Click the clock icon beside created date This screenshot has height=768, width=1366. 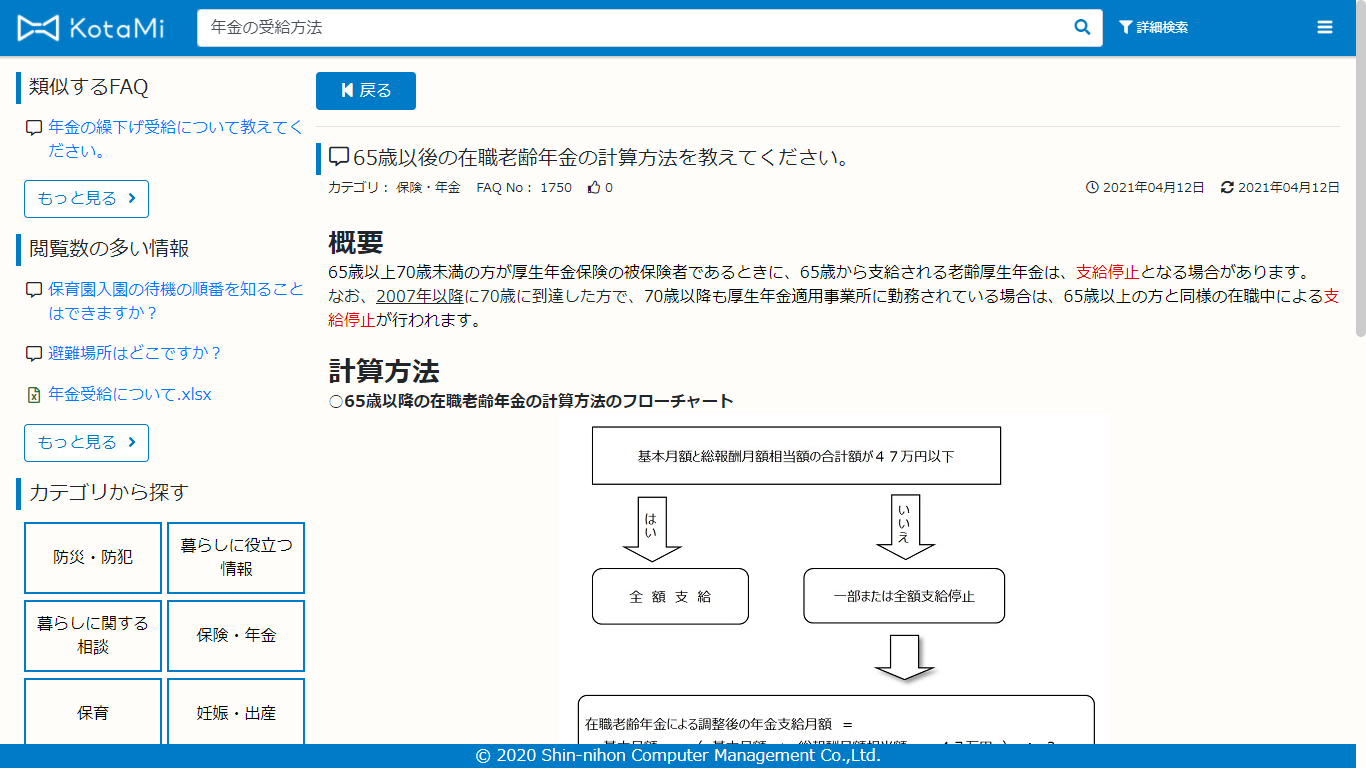1092,188
